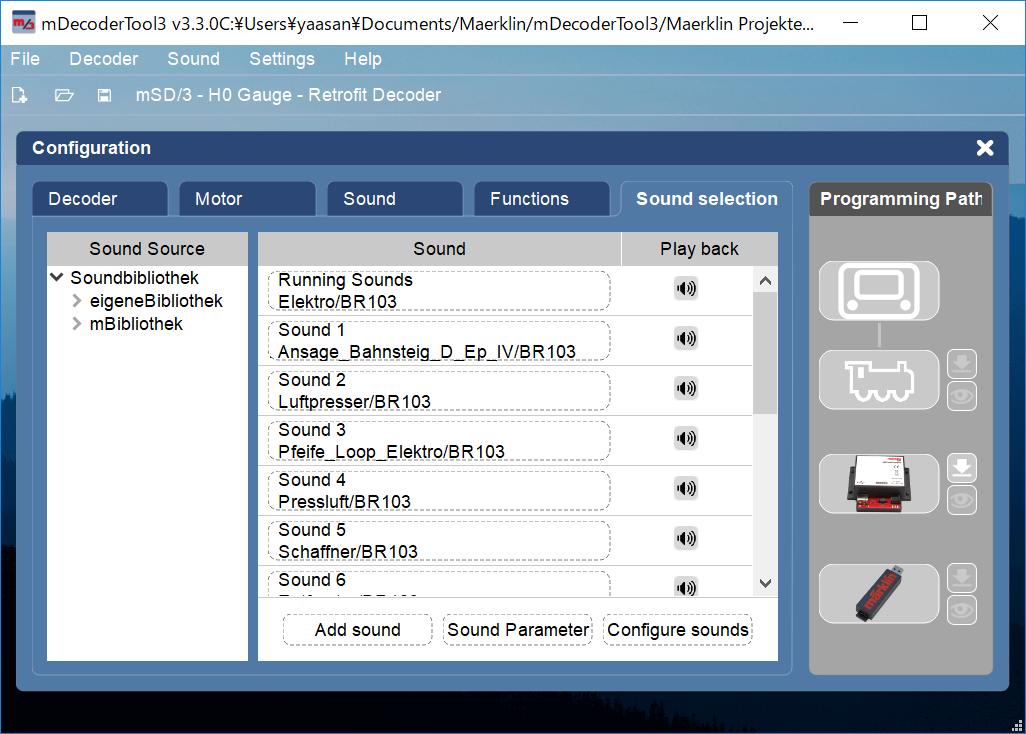Save project using the floppy disk icon
Screen dimensions: 1026x734
tap(104, 96)
